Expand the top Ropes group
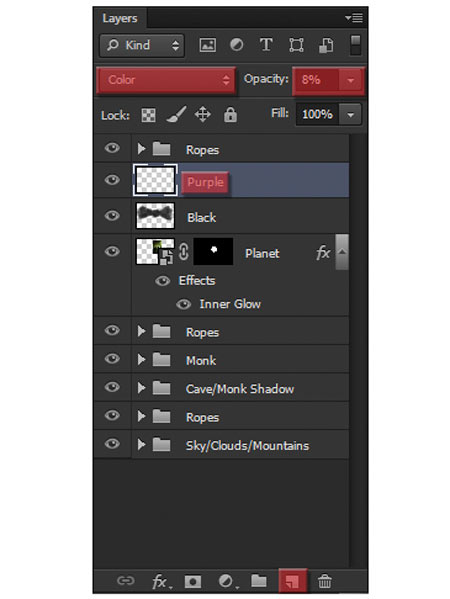450x599 pixels. pyautogui.click(x=141, y=149)
